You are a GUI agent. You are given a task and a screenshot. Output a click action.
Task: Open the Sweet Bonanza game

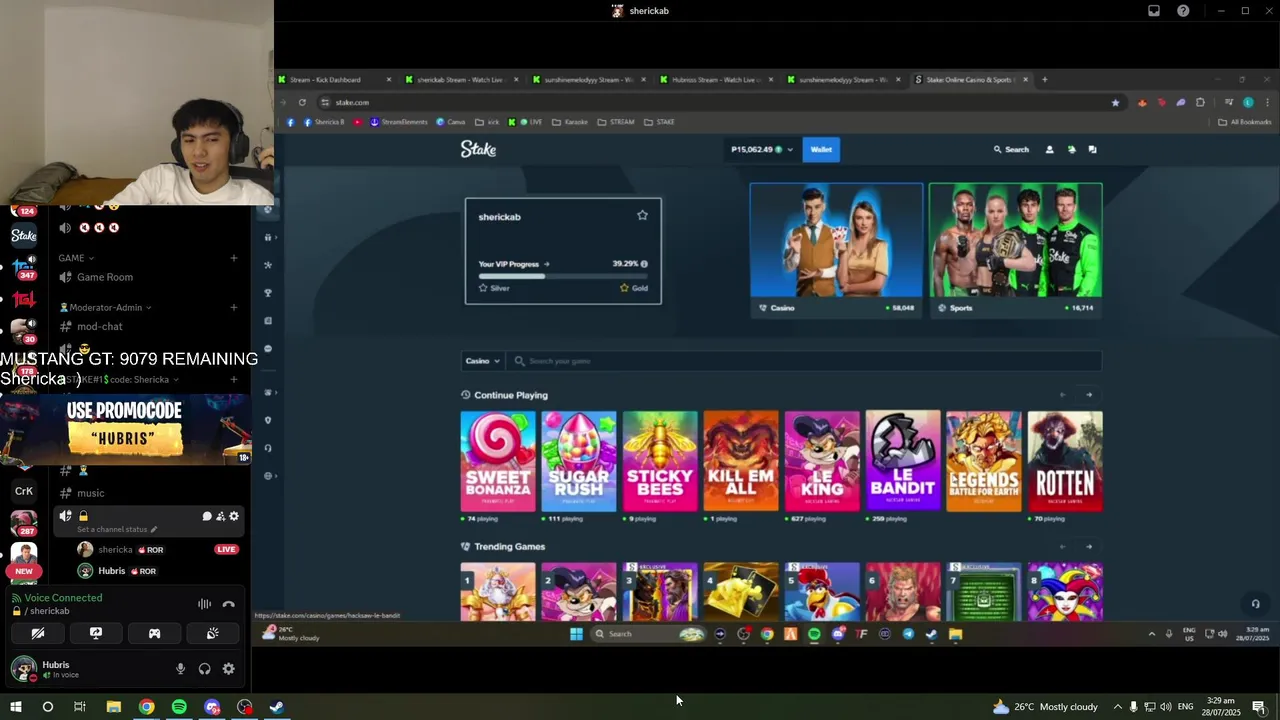[498, 461]
